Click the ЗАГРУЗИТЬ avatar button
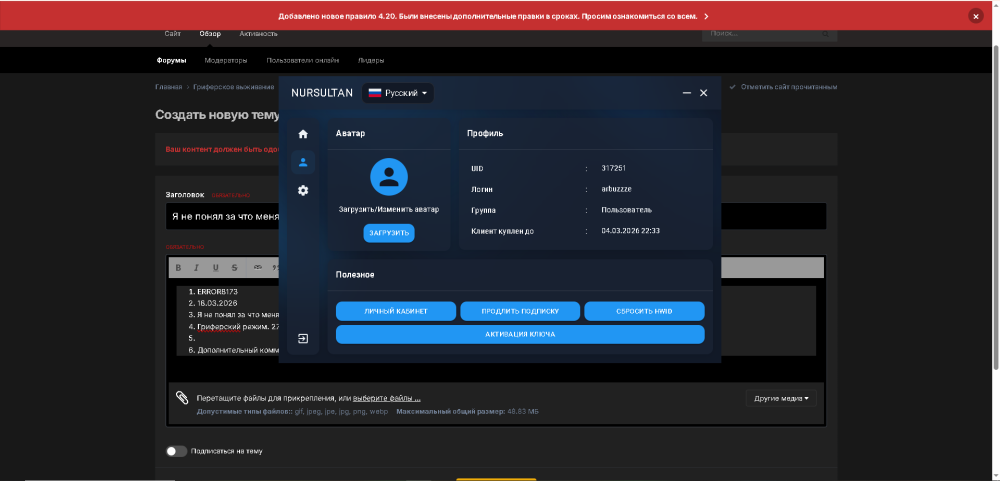 click(389, 233)
